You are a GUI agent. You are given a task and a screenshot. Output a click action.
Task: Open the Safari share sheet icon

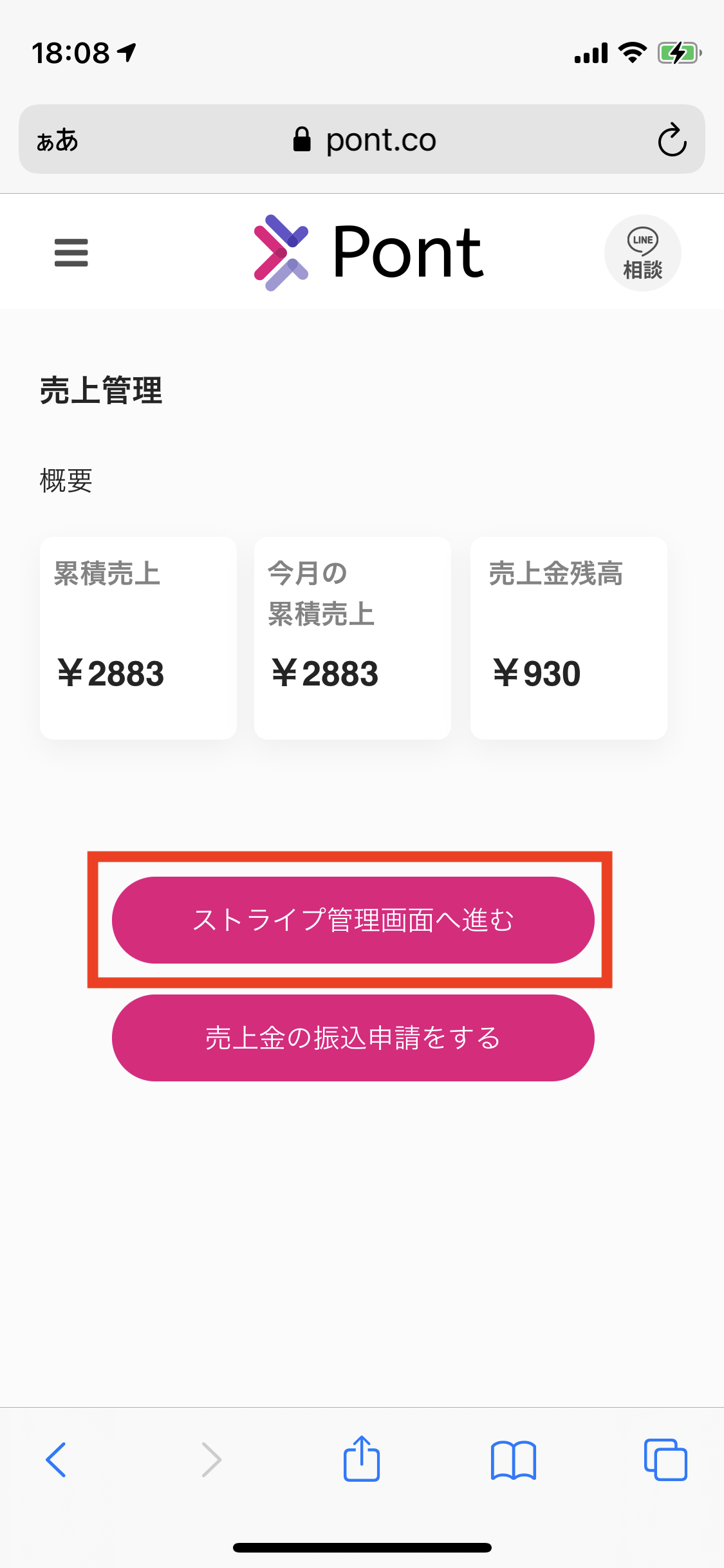click(x=362, y=1458)
